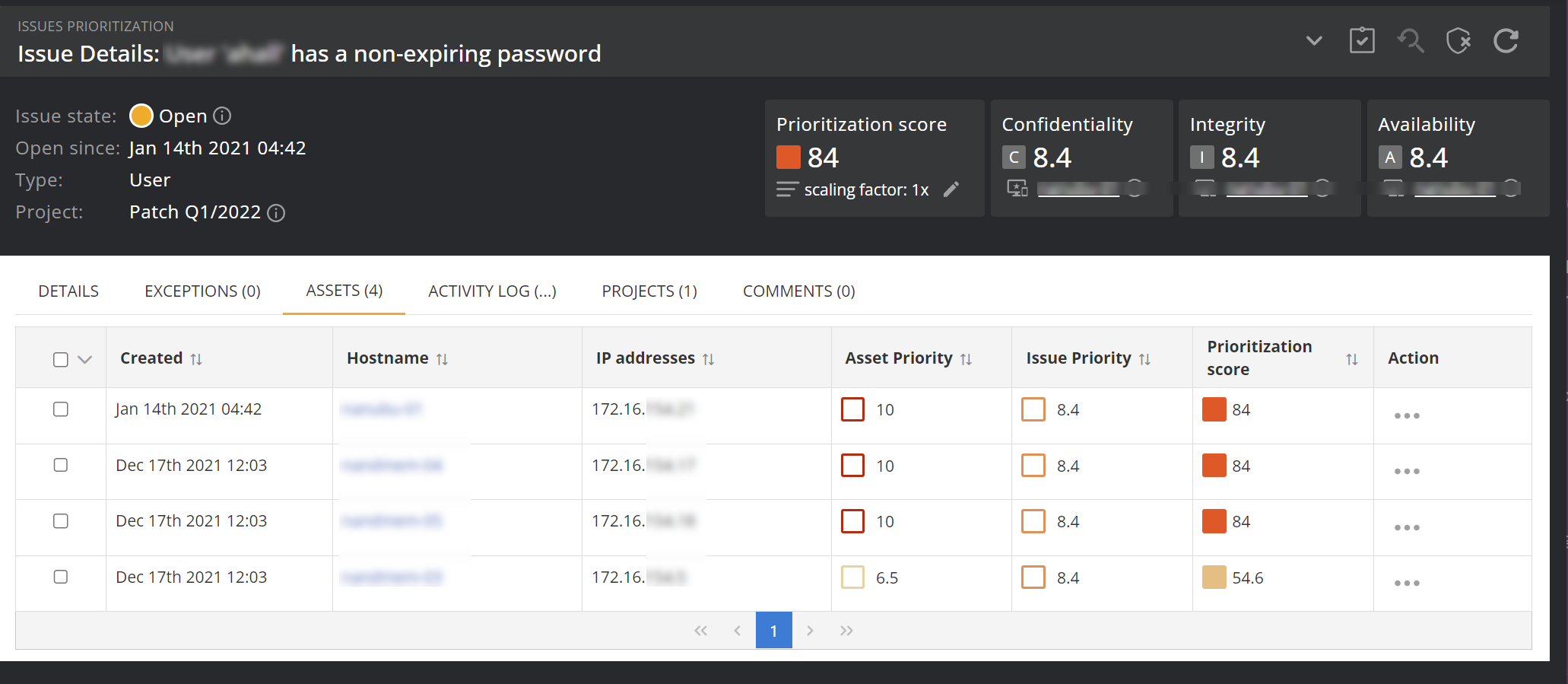Open the action menu for the 54.6 row

1406,583
